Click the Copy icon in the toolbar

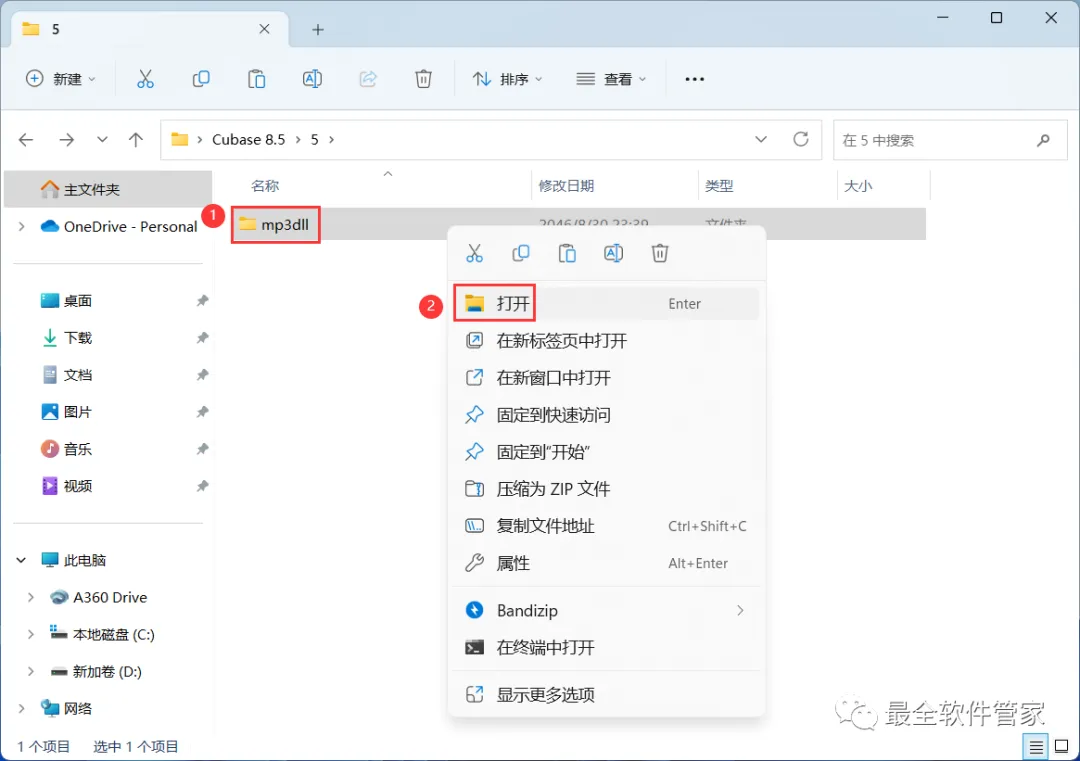(x=201, y=79)
